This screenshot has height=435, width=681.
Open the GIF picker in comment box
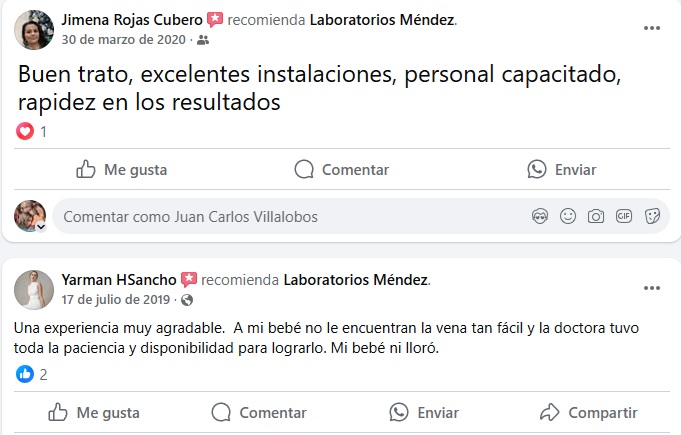(624, 216)
